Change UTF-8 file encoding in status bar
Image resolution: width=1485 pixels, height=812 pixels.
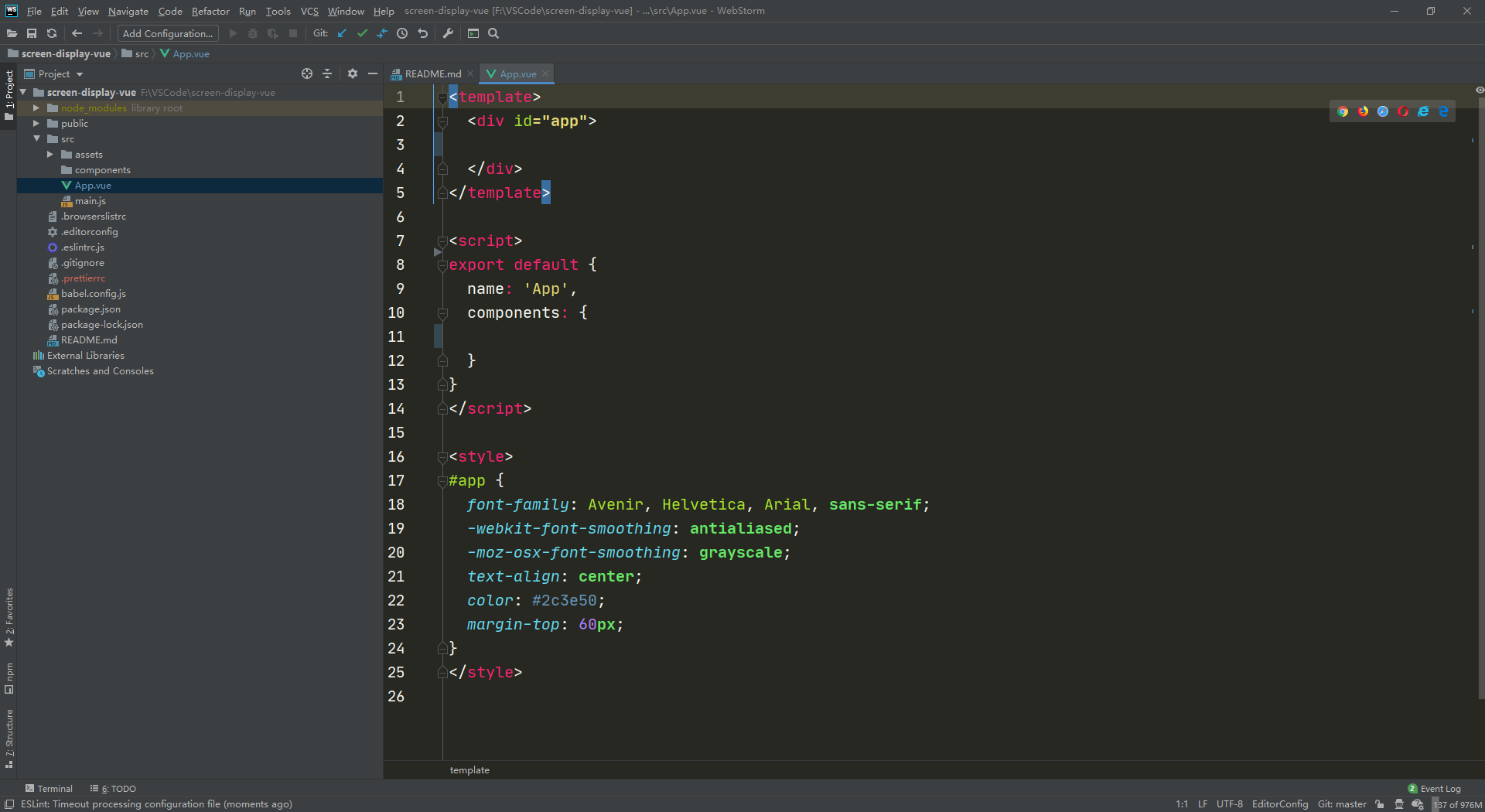click(1229, 804)
